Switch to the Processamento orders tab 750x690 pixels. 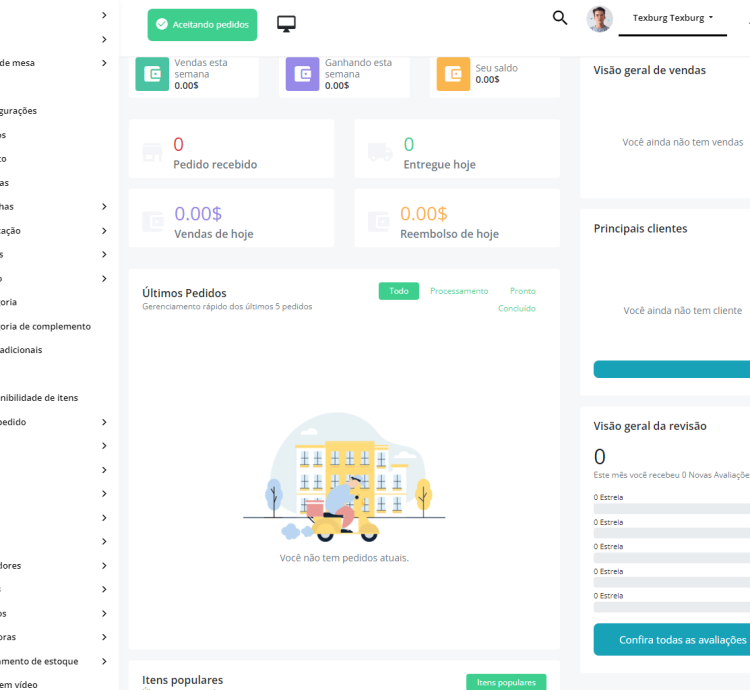[459, 291]
